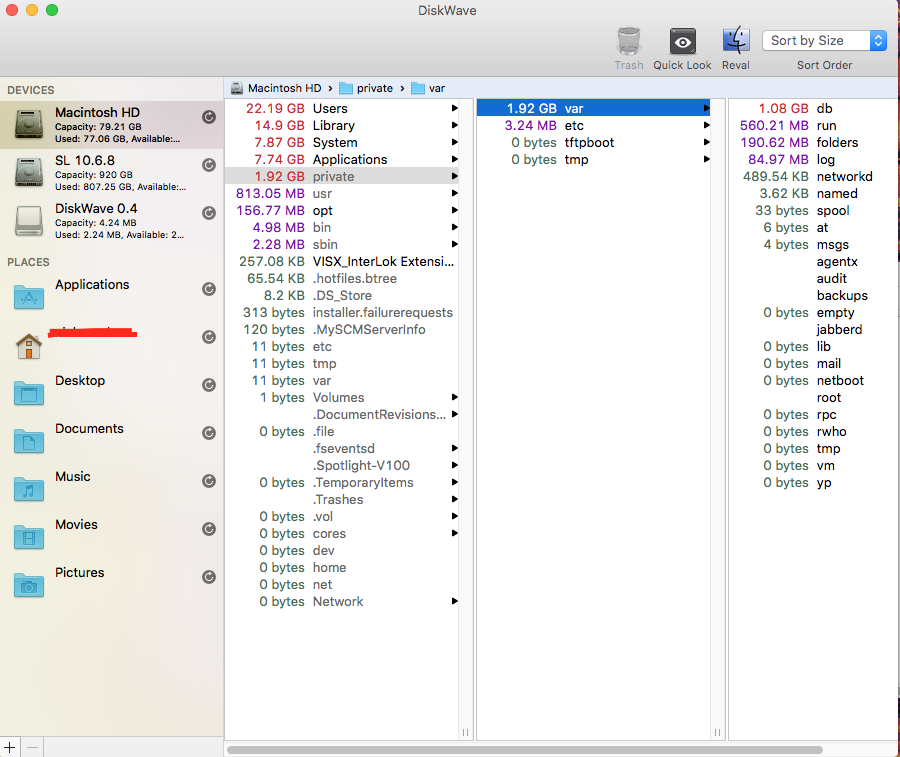Remove place with minus button
The image size is (900, 757).
click(33, 747)
